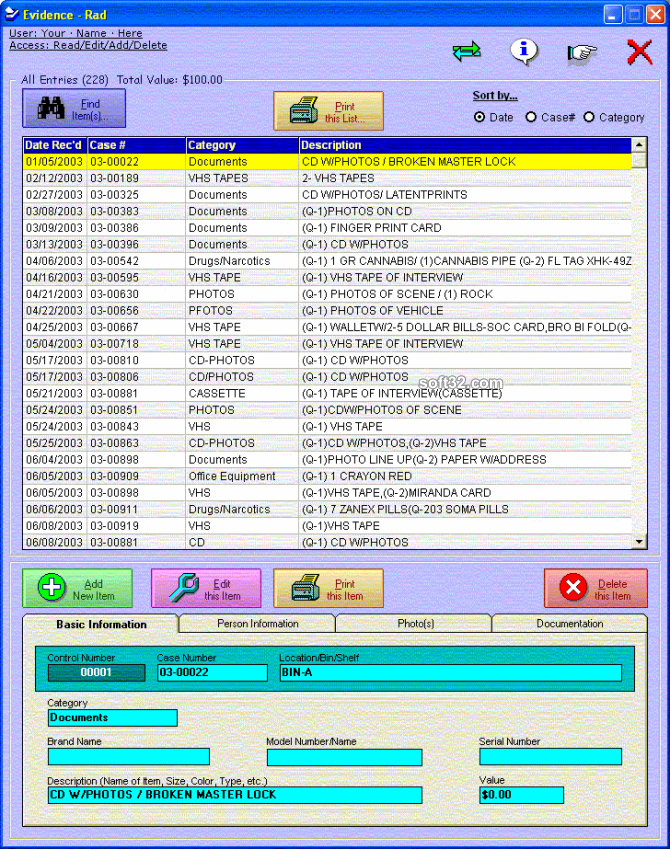Click the Case Number field 03-00022
The width and height of the screenshot is (670, 849).
[212, 672]
